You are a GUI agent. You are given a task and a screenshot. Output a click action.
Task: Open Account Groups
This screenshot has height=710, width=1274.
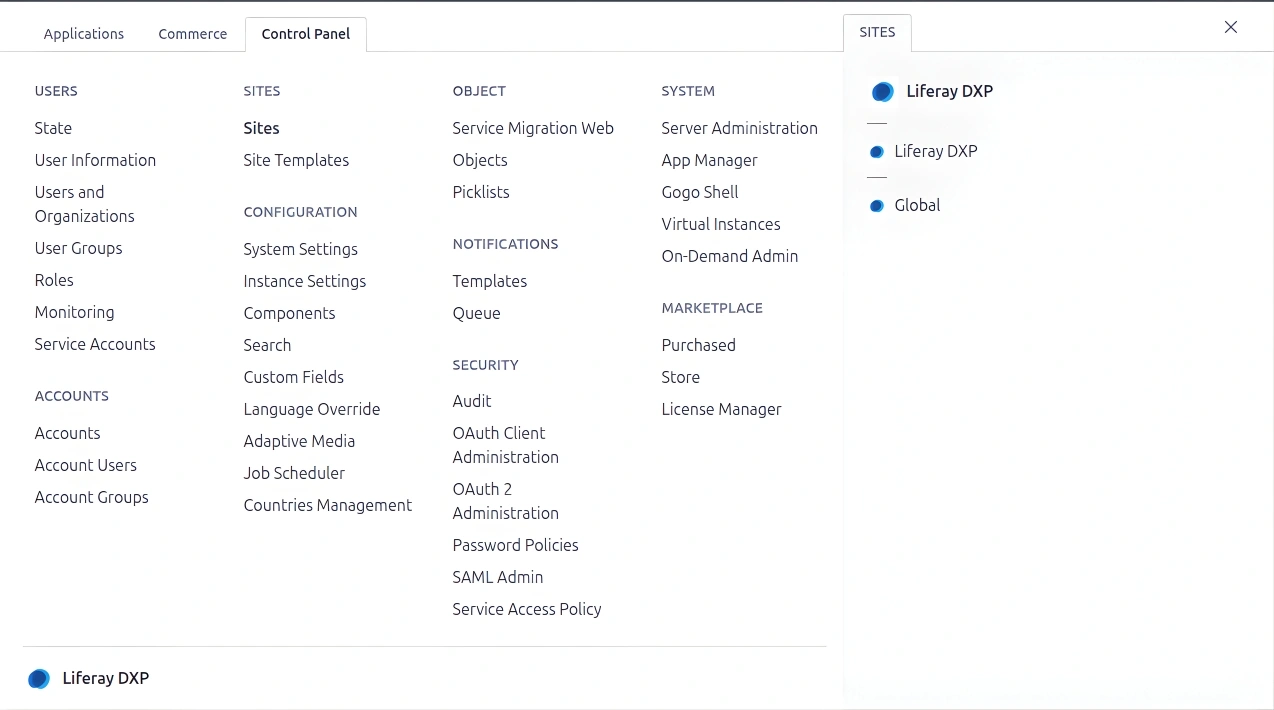tap(91, 497)
